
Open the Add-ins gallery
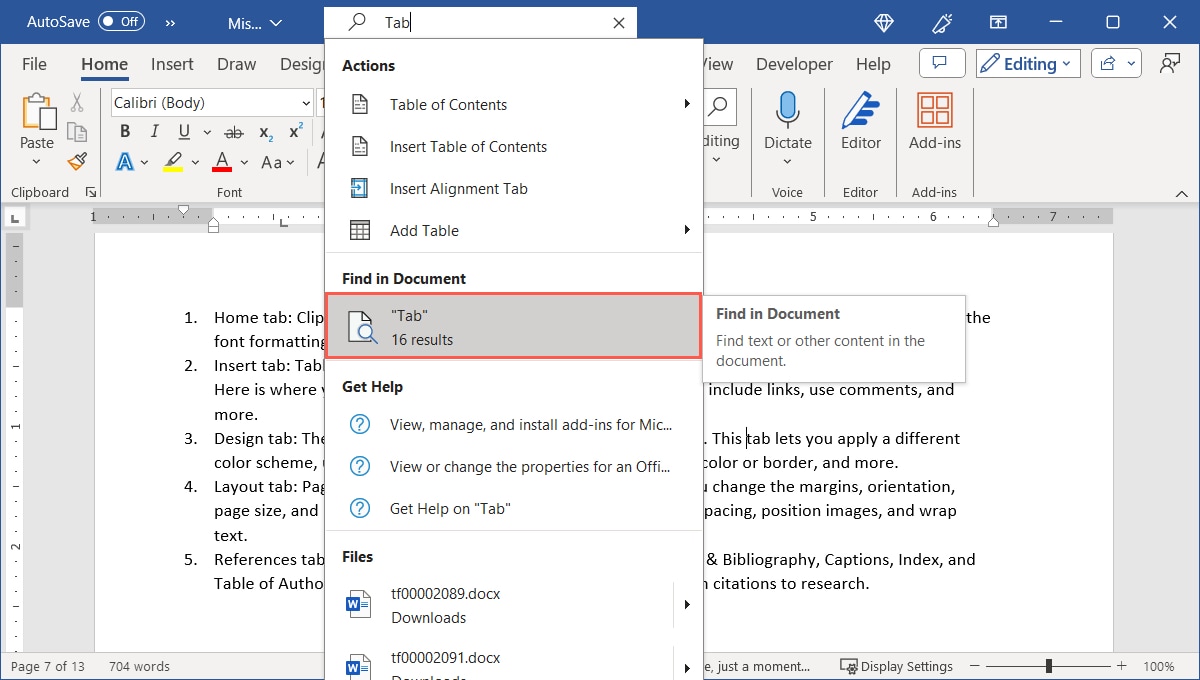(934, 121)
